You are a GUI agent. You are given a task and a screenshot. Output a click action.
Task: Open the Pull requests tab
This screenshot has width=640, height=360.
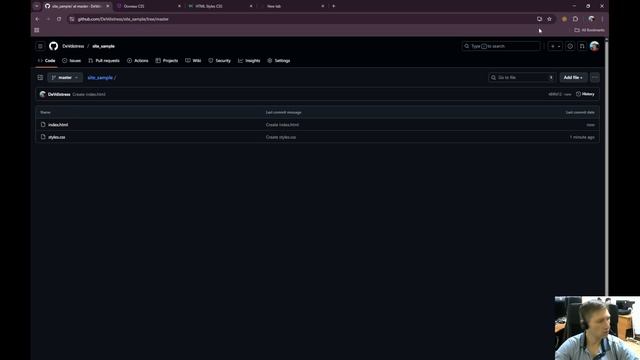pos(104,60)
